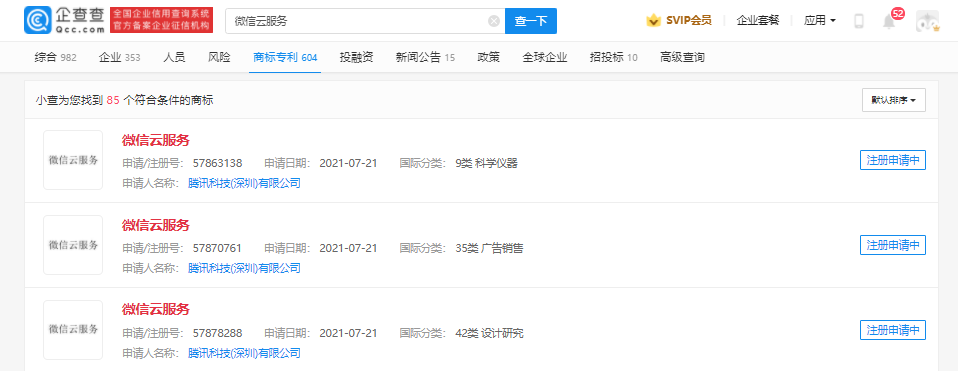
Task: Open trademark thumbnail for application 57878288
Action: [x=73, y=329]
